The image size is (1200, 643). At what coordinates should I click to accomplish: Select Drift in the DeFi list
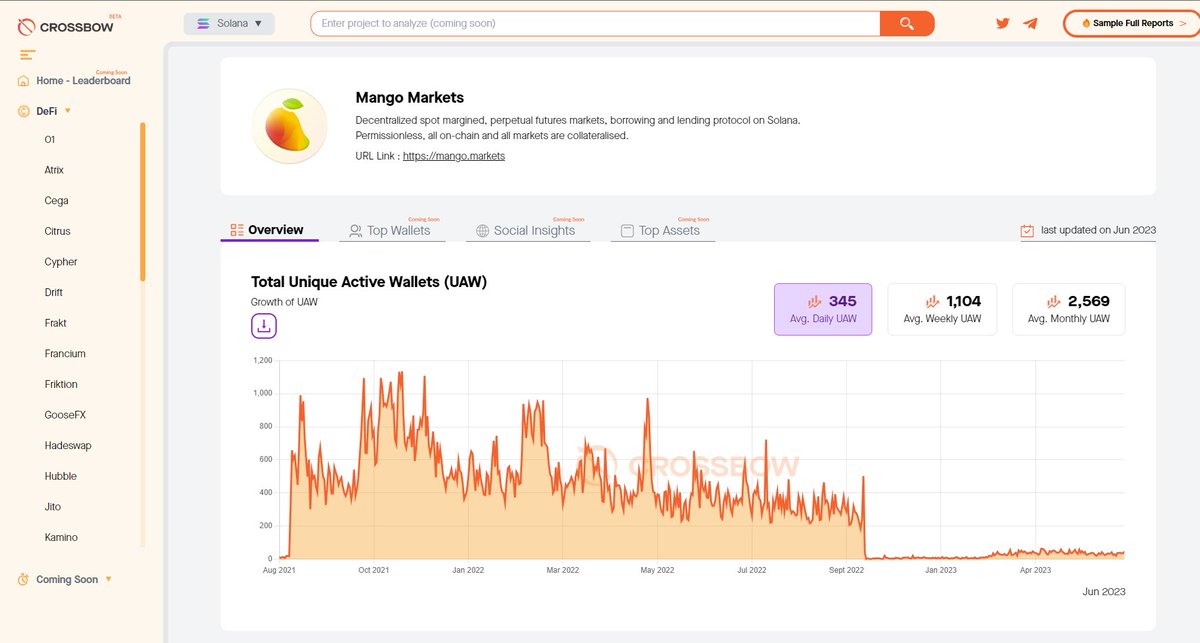[55, 292]
